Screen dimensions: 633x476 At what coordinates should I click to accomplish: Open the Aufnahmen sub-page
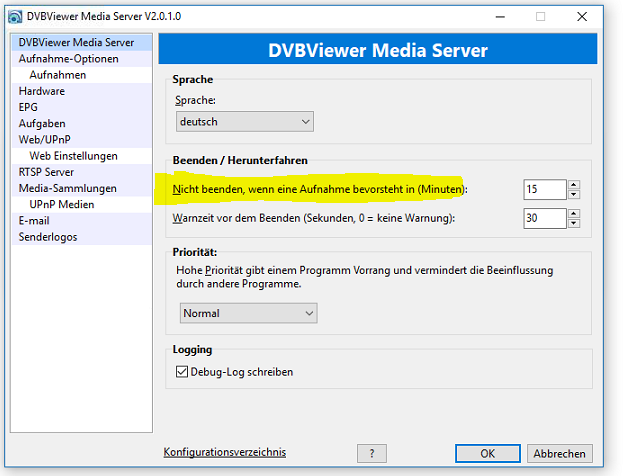82,75
